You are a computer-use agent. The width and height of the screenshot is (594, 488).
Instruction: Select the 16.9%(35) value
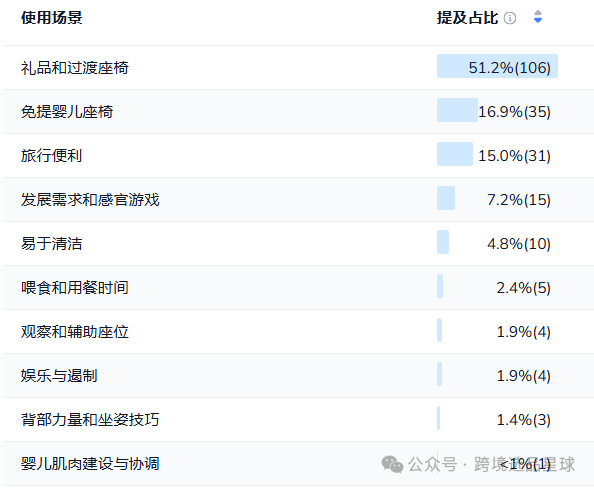coord(514,112)
